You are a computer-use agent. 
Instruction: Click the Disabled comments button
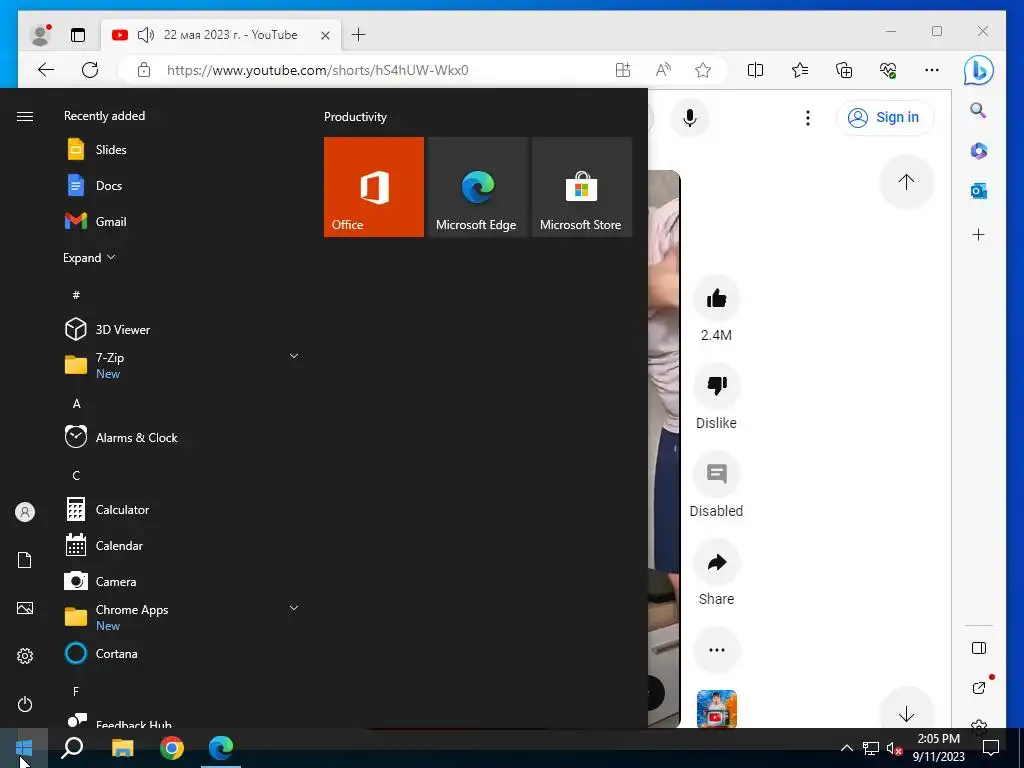(x=716, y=473)
